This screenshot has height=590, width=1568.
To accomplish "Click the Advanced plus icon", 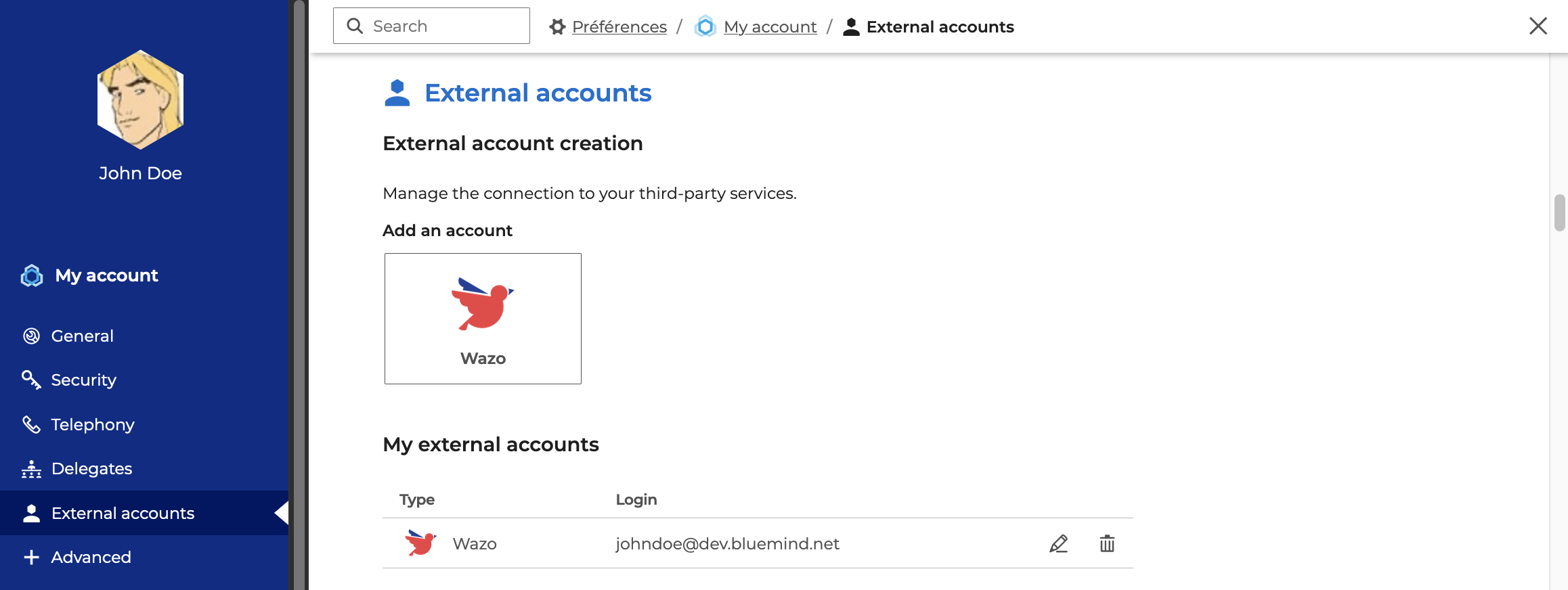I will 31,557.
